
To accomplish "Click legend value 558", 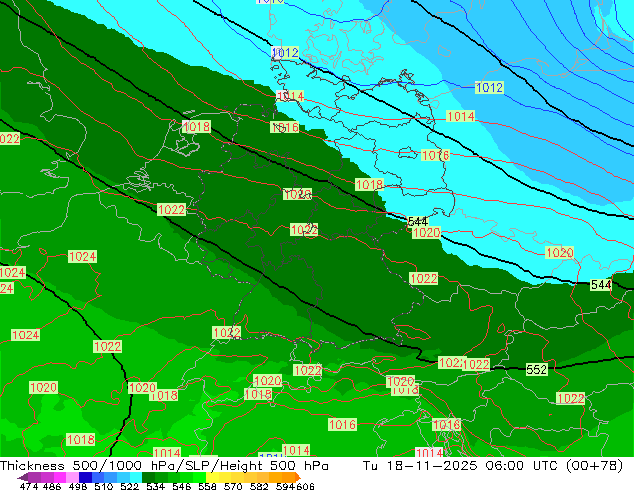I will click(207, 486).
